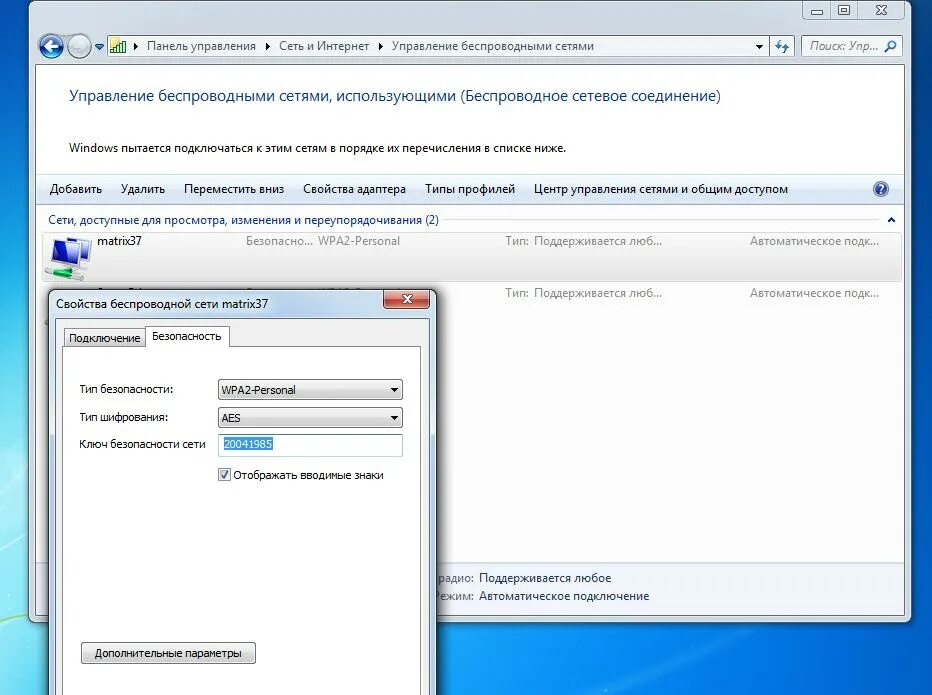
Task: Click the Back navigation arrow button
Action: (51, 46)
